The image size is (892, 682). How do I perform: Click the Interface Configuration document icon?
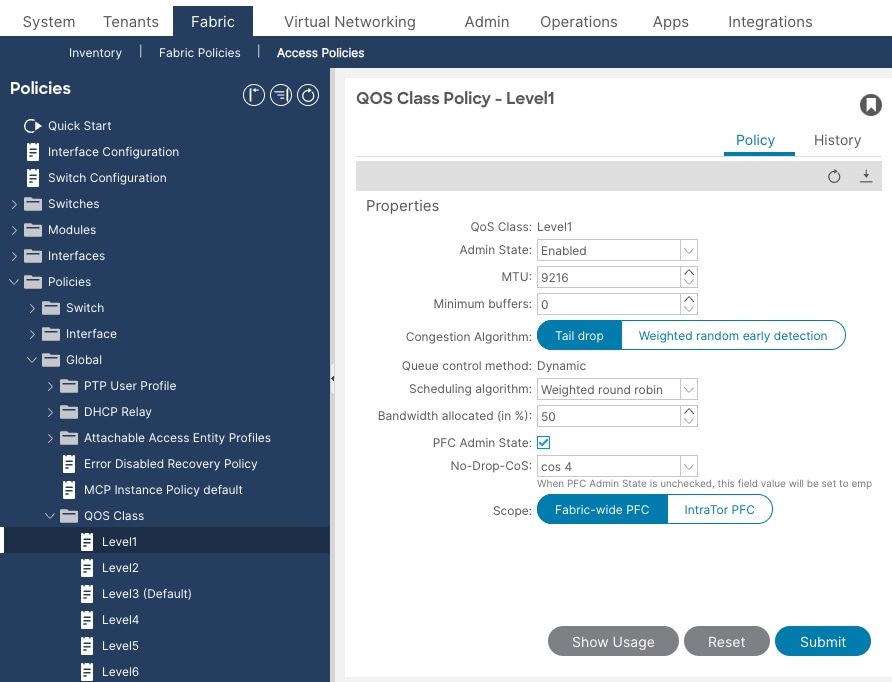[34, 152]
